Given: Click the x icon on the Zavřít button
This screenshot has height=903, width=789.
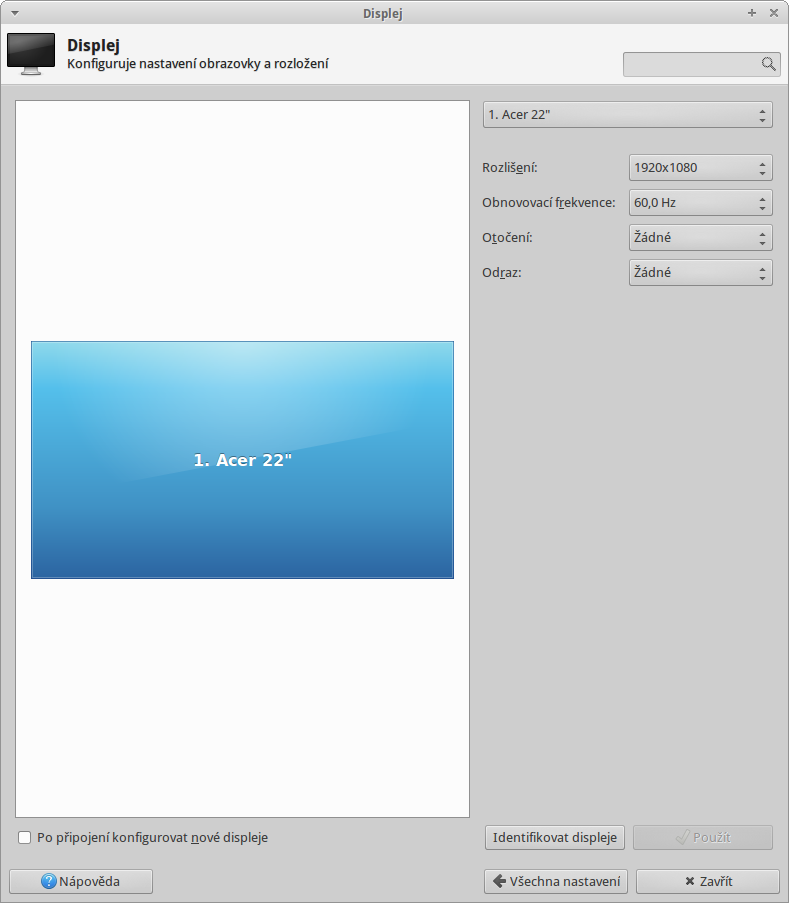Looking at the screenshot, I should tap(689, 882).
